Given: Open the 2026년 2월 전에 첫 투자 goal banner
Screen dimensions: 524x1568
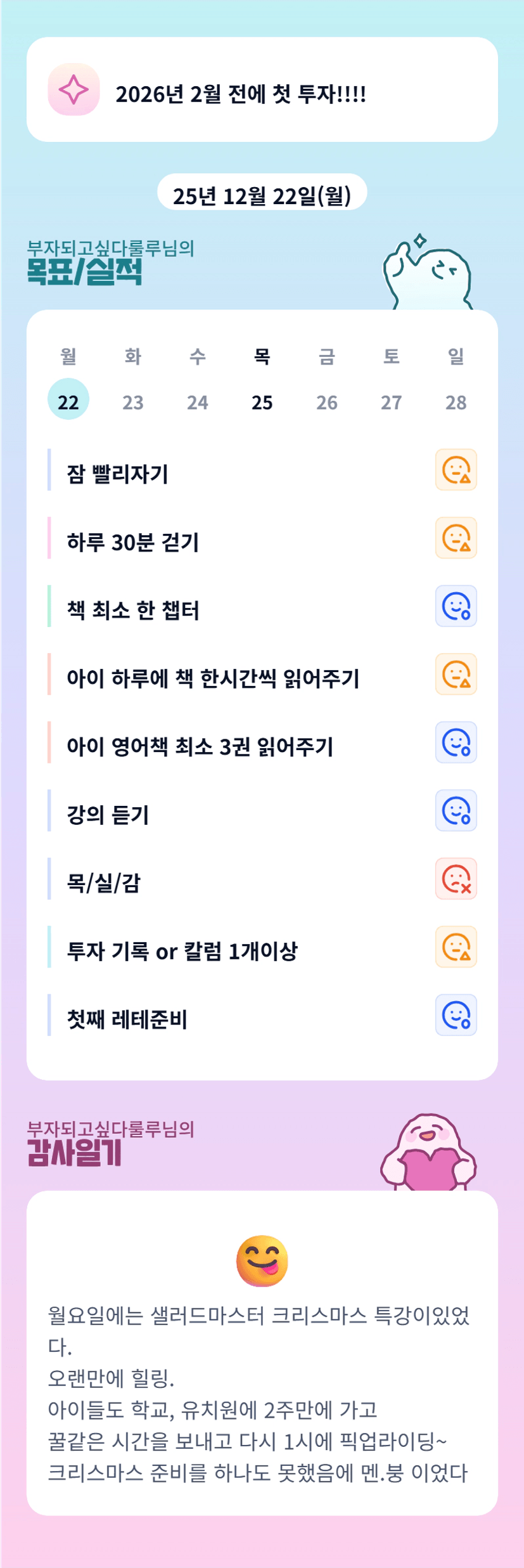Looking at the screenshot, I should coord(262,89).
